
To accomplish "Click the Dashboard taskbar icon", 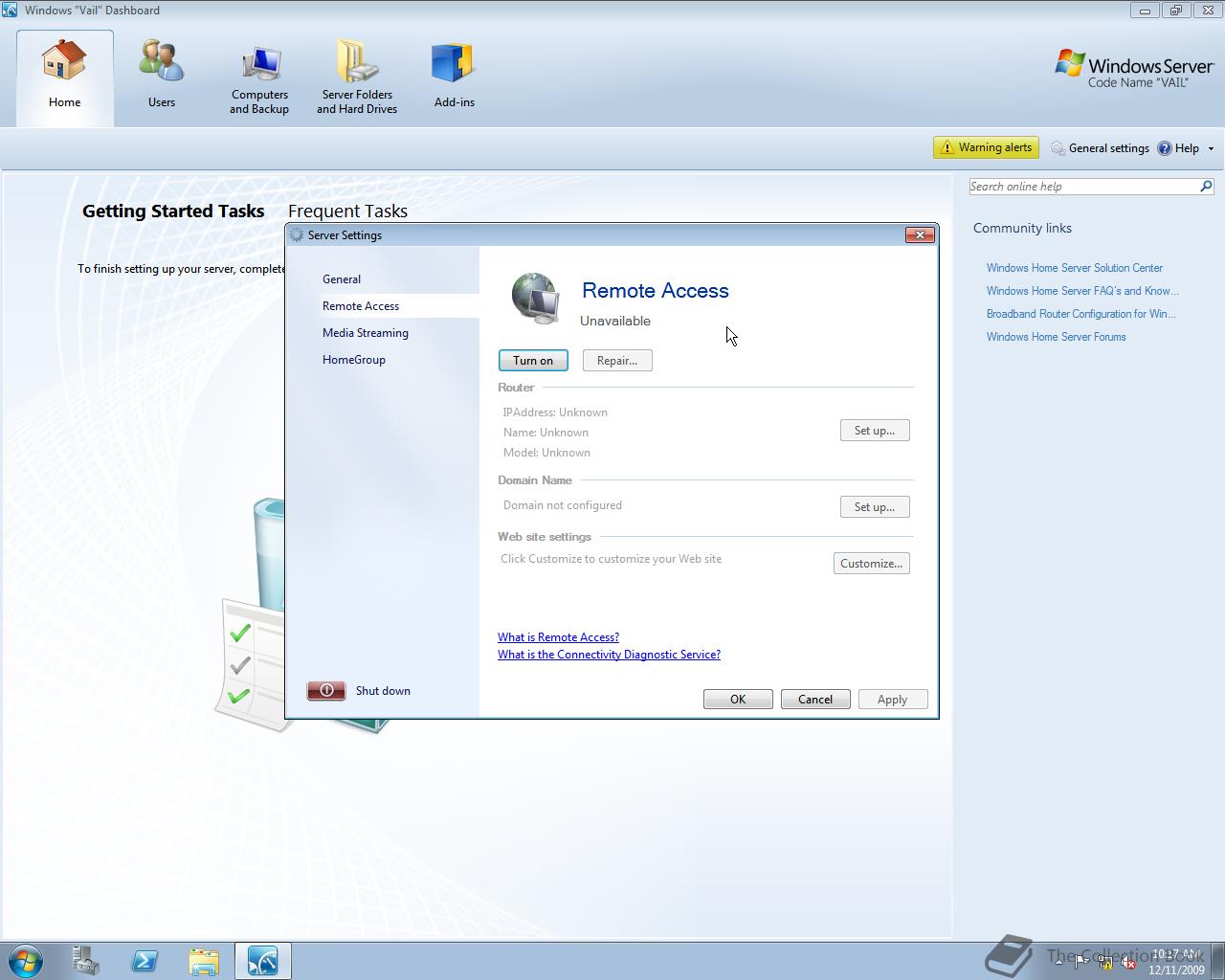I will pyautogui.click(x=262, y=961).
